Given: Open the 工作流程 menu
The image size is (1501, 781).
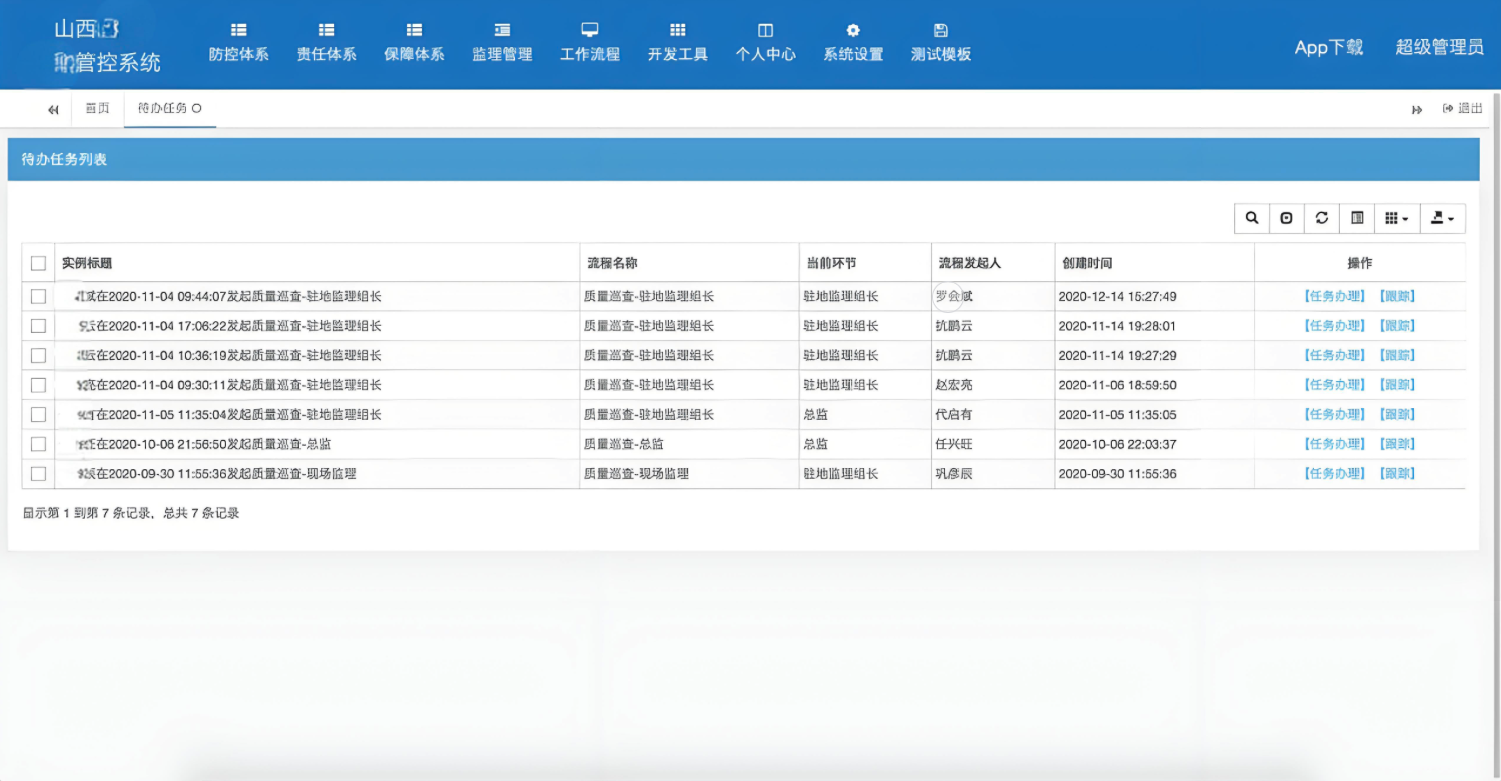Looking at the screenshot, I should pyautogui.click(x=590, y=43).
